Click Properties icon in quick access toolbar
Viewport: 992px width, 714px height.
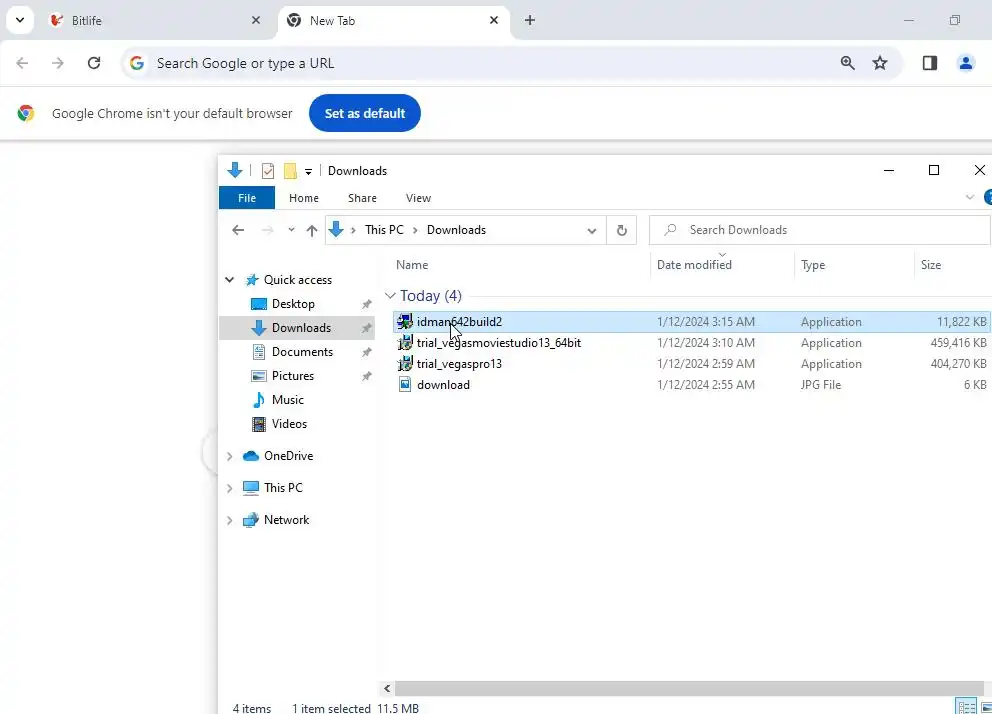[268, 171]
